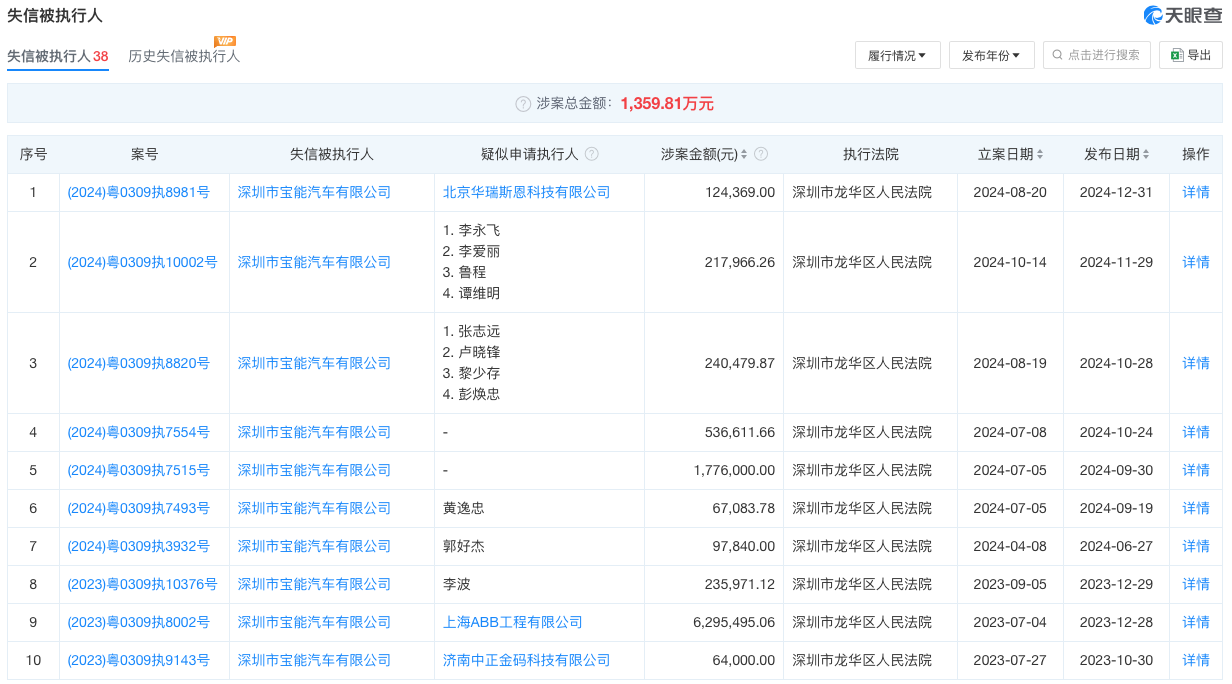Viewport: 1232px width, 684px height.
Task: Open 深圳市宝能汽车有限公司 in row 10
Action: point(314,660)
